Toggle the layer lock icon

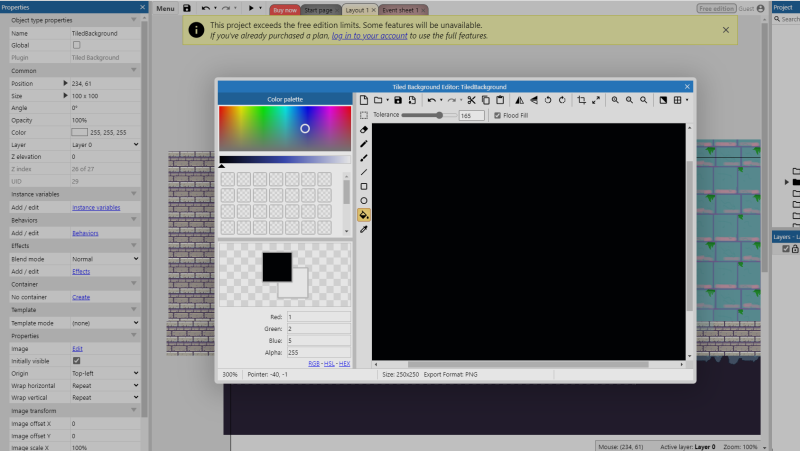pyautogui.click(x=795, y=249)
